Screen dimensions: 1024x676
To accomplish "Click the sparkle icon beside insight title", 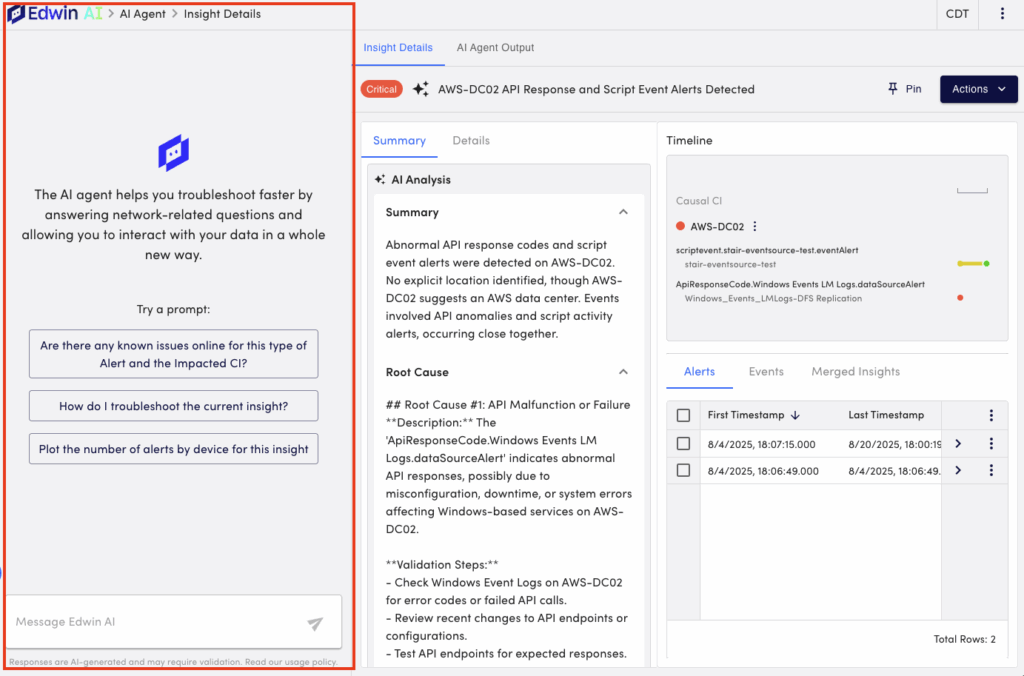I will click(x=421, y=89).
